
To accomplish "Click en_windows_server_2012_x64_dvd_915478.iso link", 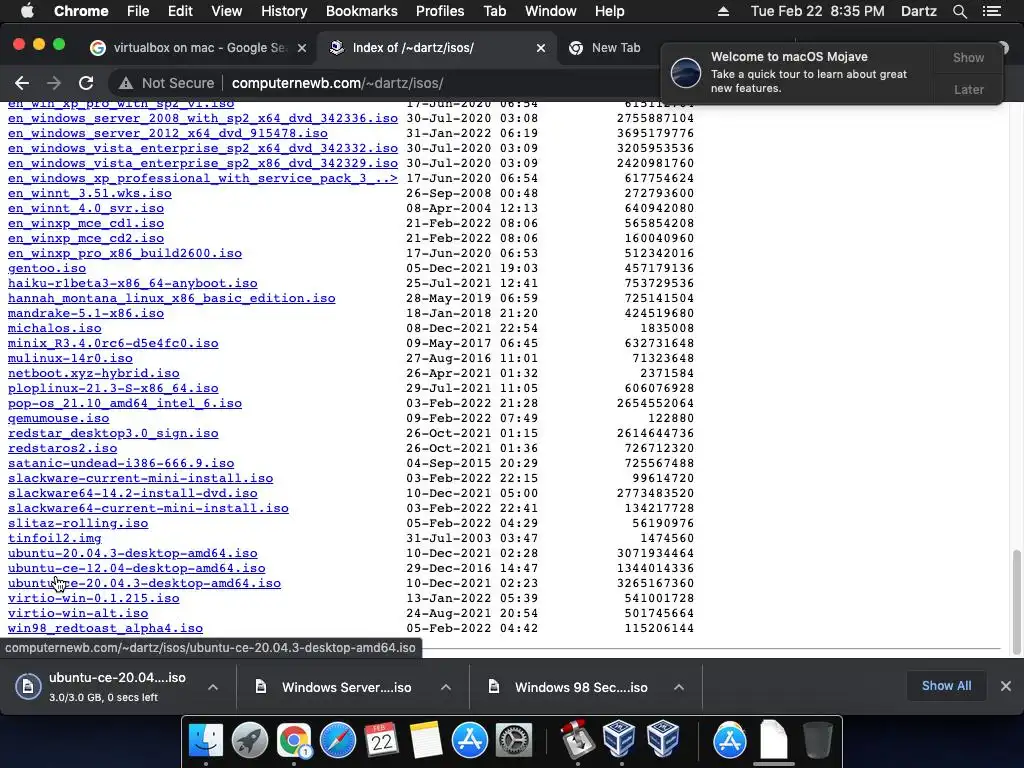I will click(168, 133).
